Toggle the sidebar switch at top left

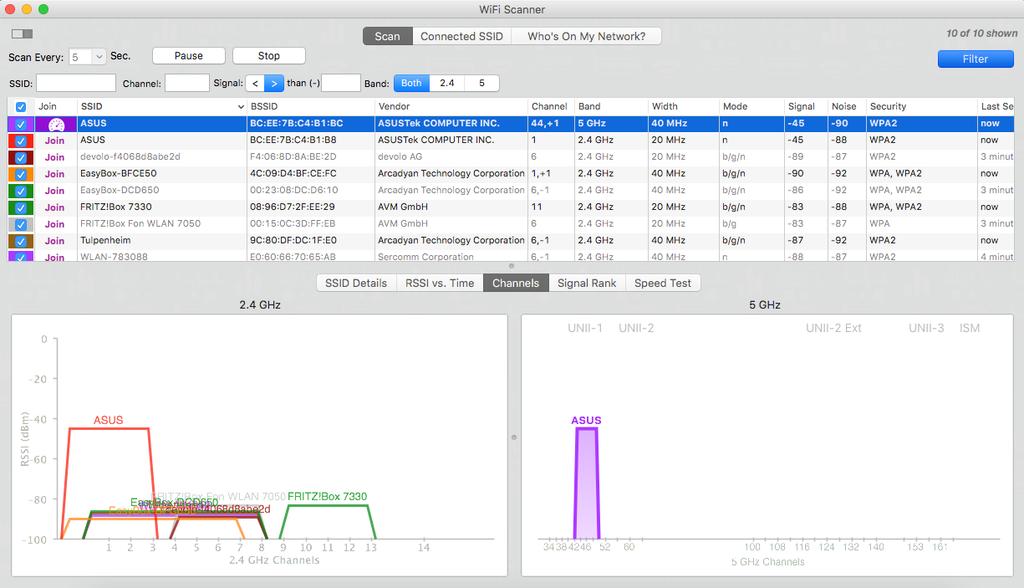click(x=22, y=33)
